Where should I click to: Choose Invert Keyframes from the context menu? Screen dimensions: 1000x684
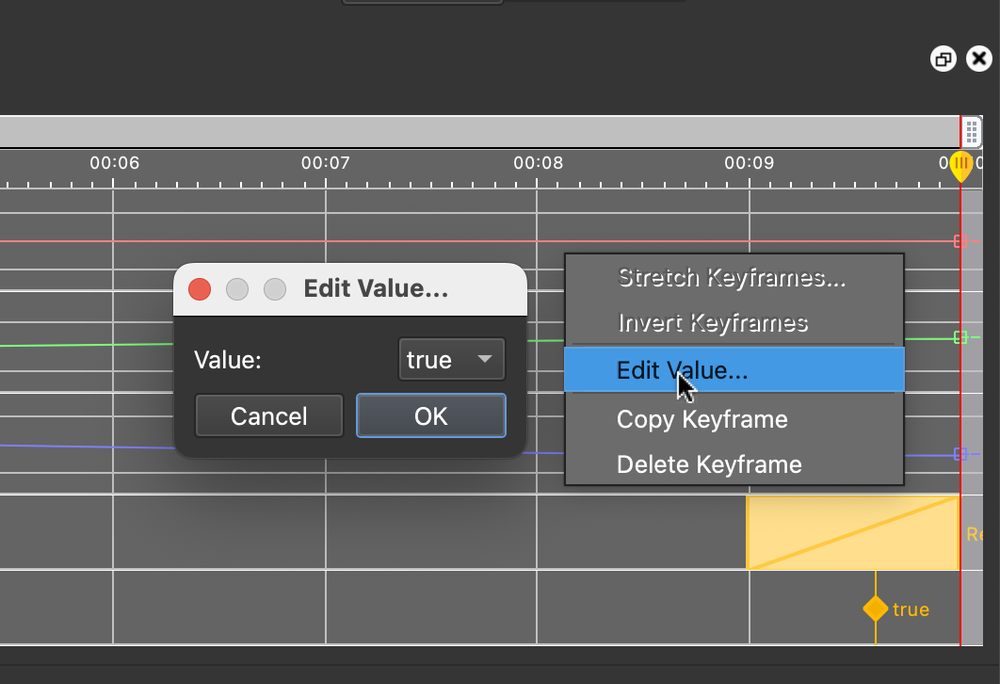712,323
